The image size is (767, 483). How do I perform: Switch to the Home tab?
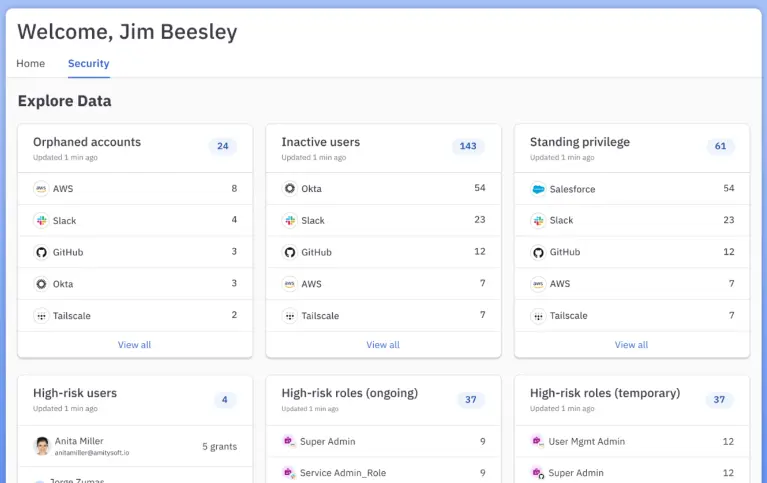[x=31, y=64]
